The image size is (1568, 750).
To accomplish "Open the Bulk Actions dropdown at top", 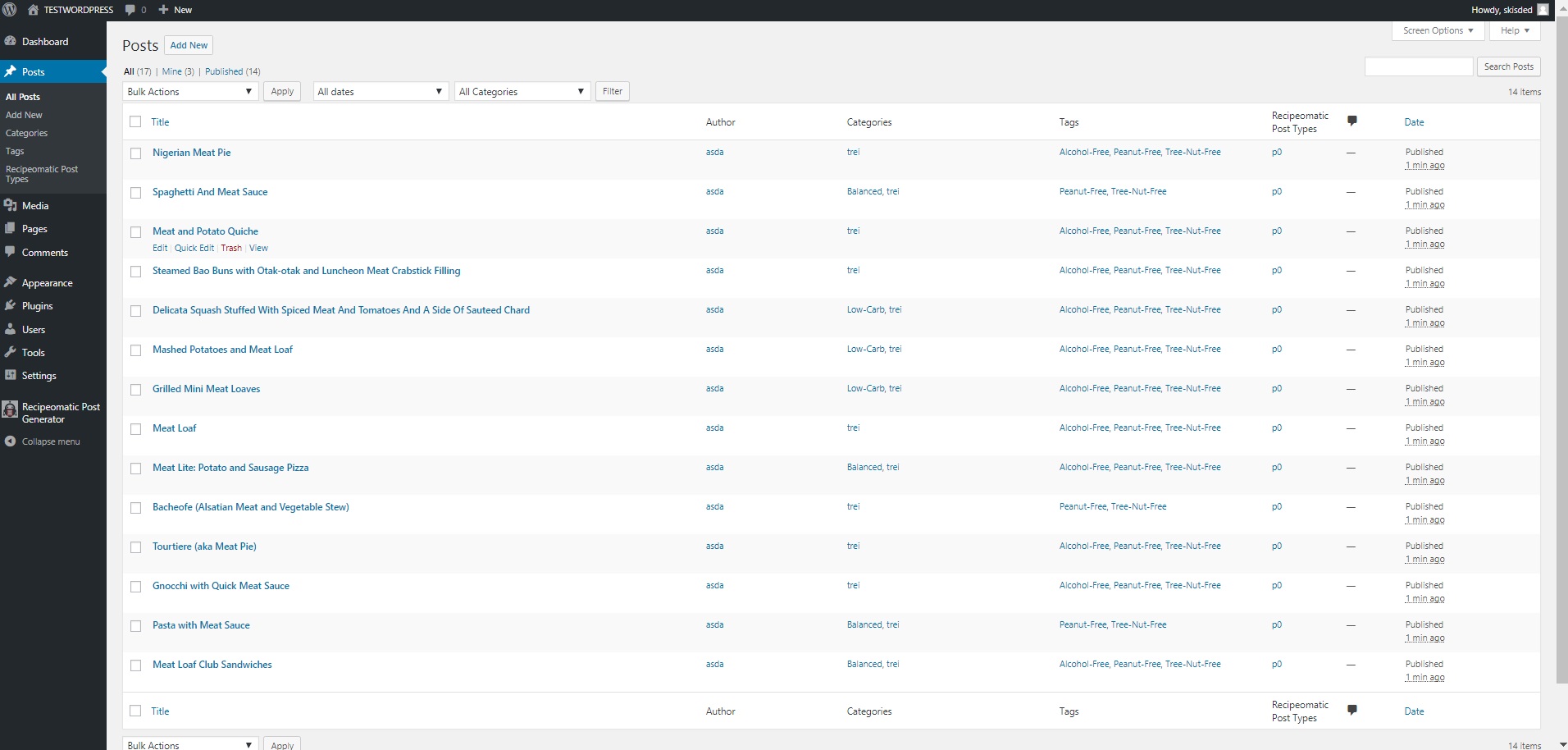I will 190,91.
